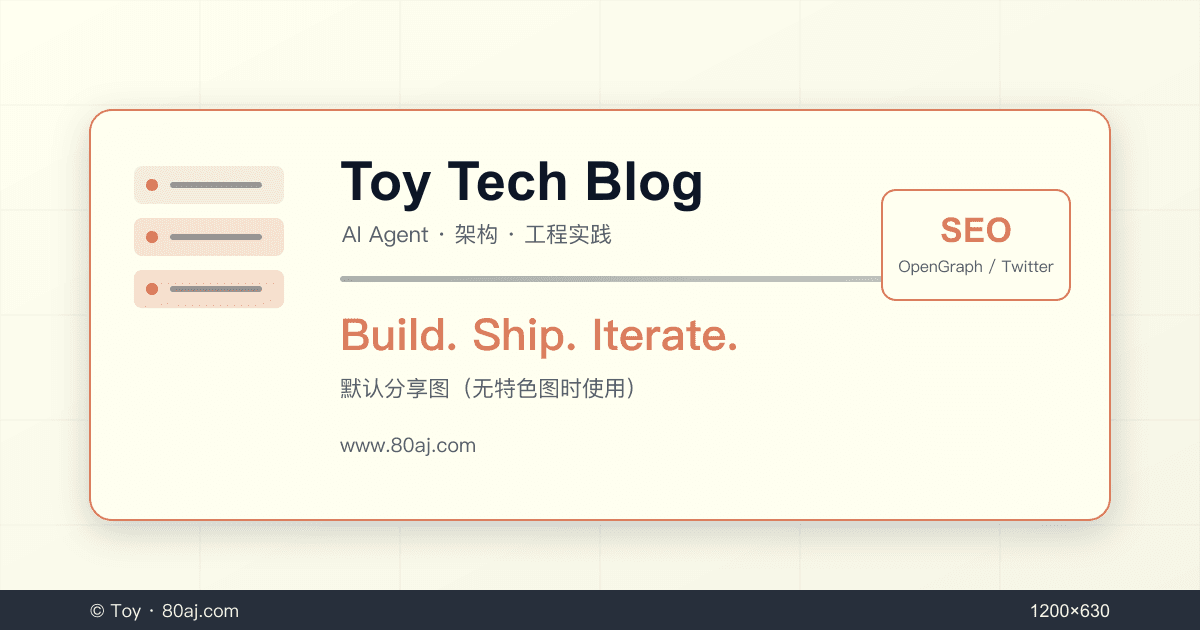1200x630 pixels.
Task: Click the orange dot in the middle list item
Action: tap(152, 237)
